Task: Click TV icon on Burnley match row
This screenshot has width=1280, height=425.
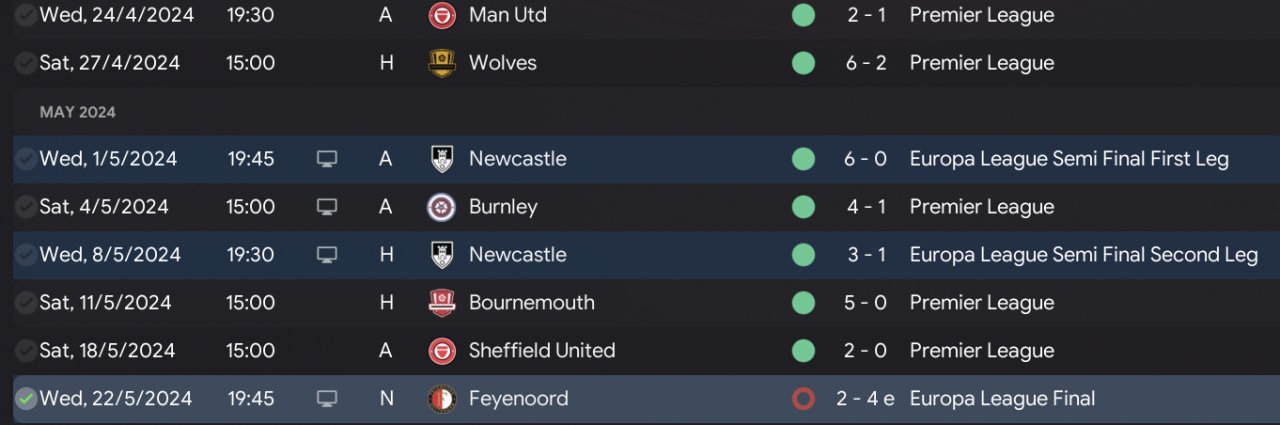Action: pyautogui.click(x=327, y=207)
